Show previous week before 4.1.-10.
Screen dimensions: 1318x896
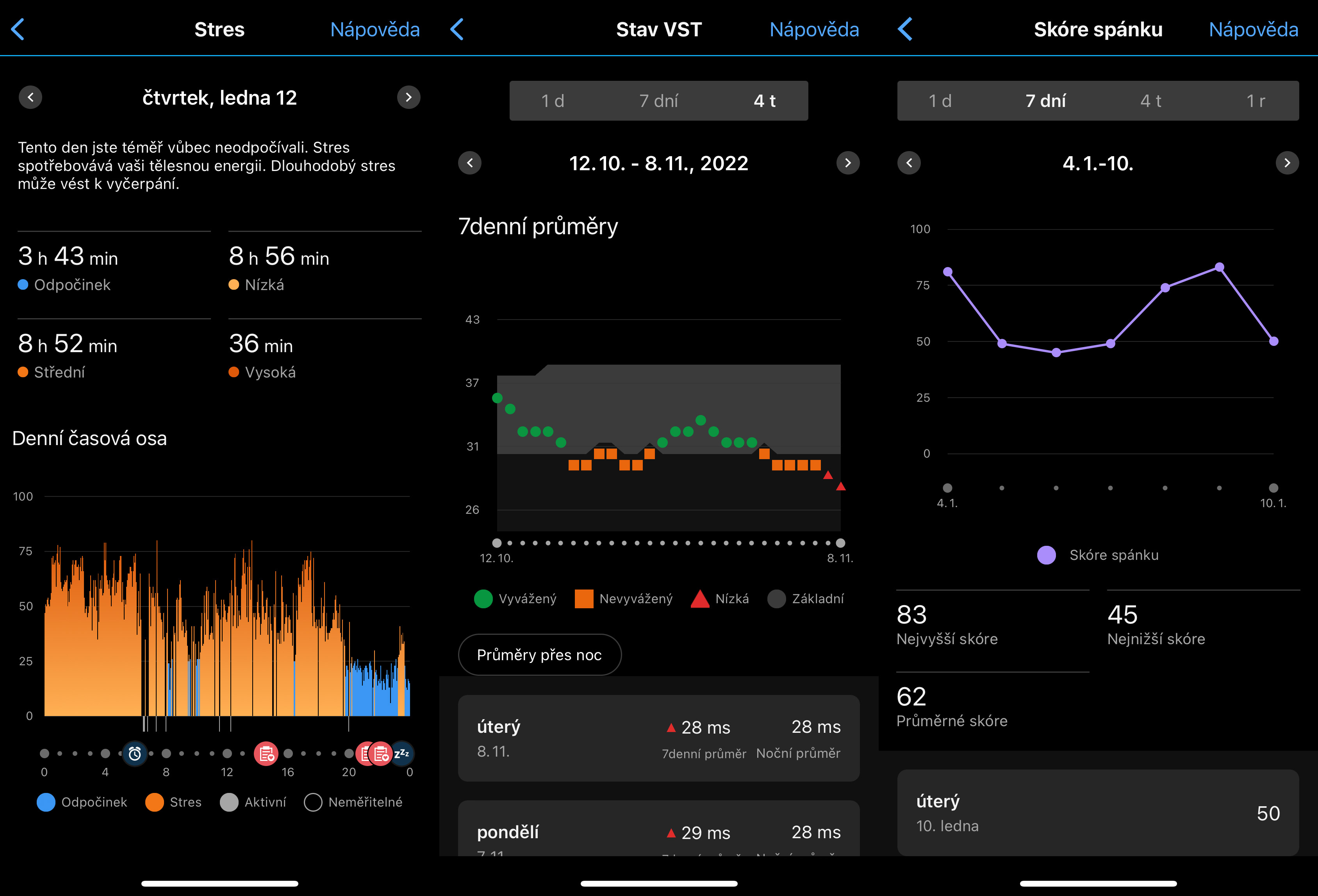click(x=909, y=163)
